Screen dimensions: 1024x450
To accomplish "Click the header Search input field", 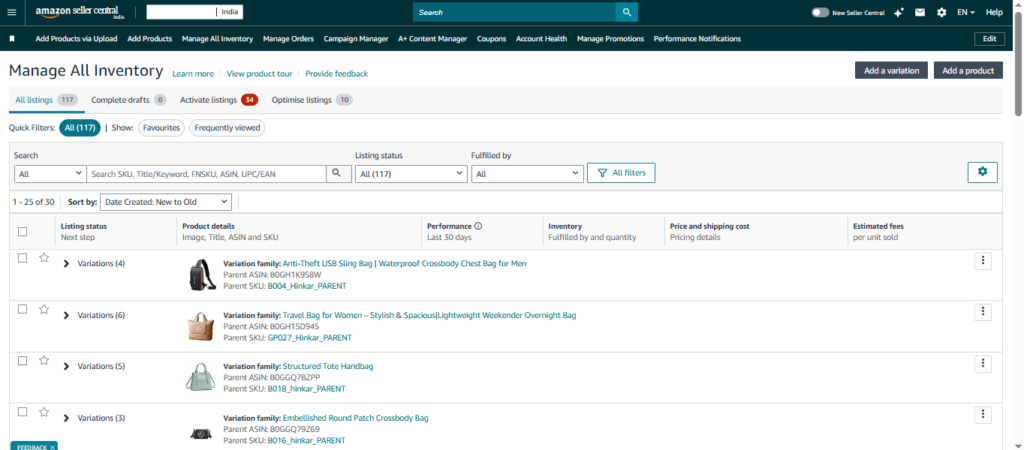I will (x=514, y=12).
